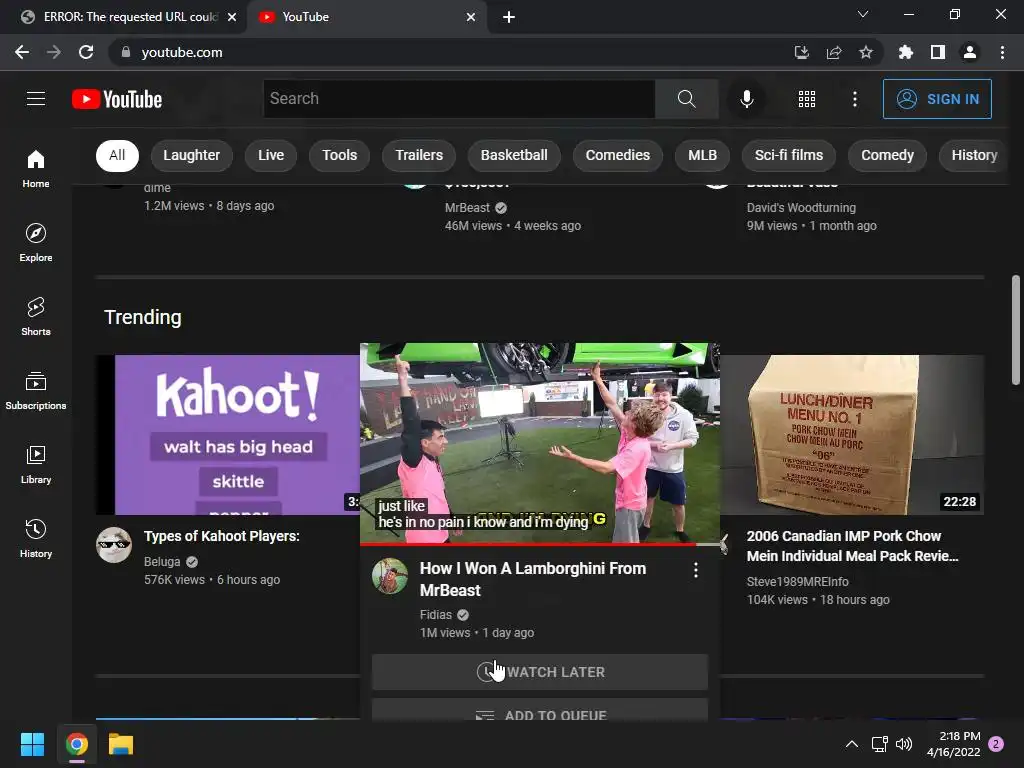1024x768 pixels.
Task: Bookmark this page with star icon
Action: pyautogui.click(x=866, y=52)
